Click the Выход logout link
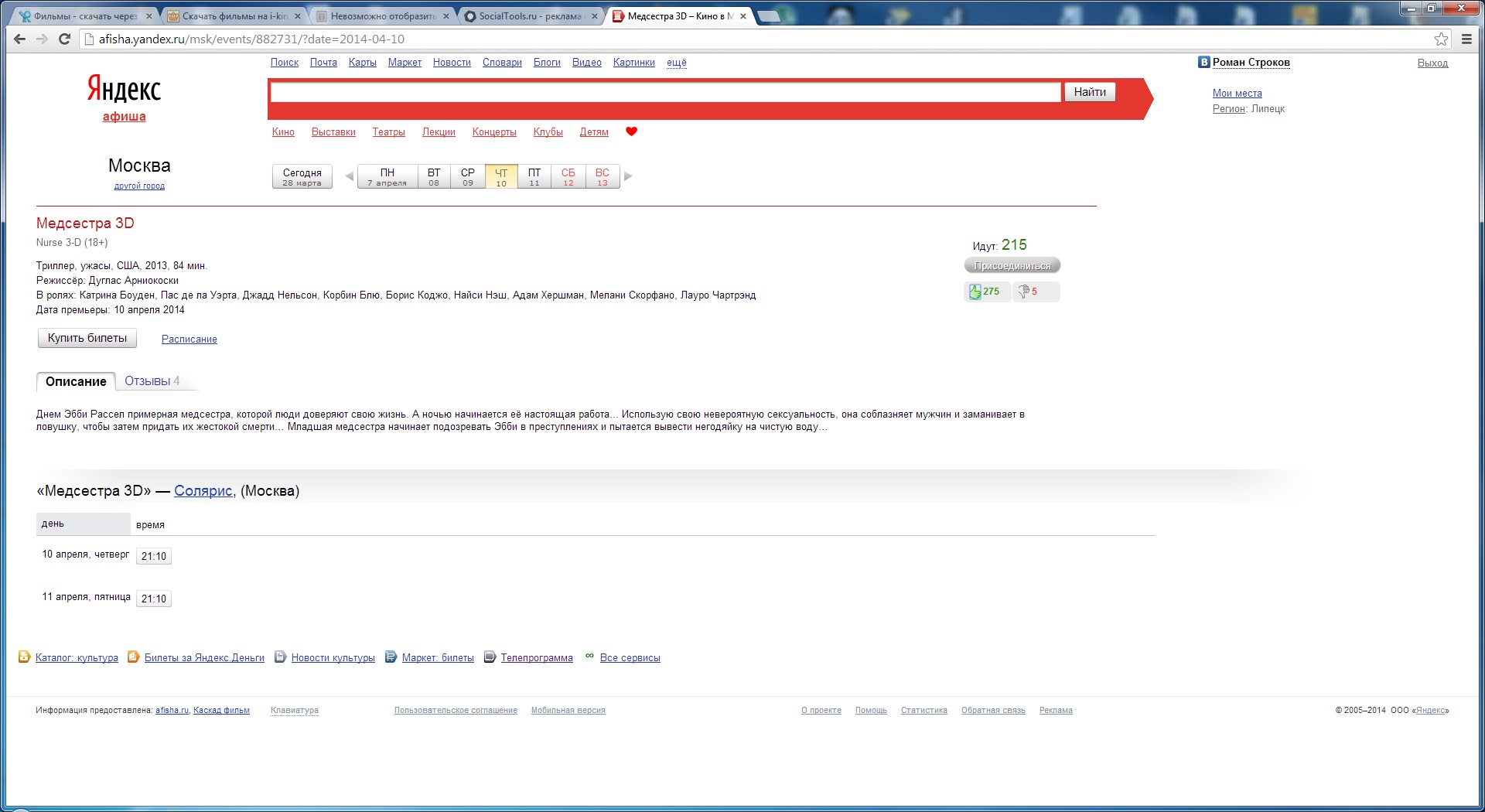The image size is (1485, 812). pos(1432,63)
